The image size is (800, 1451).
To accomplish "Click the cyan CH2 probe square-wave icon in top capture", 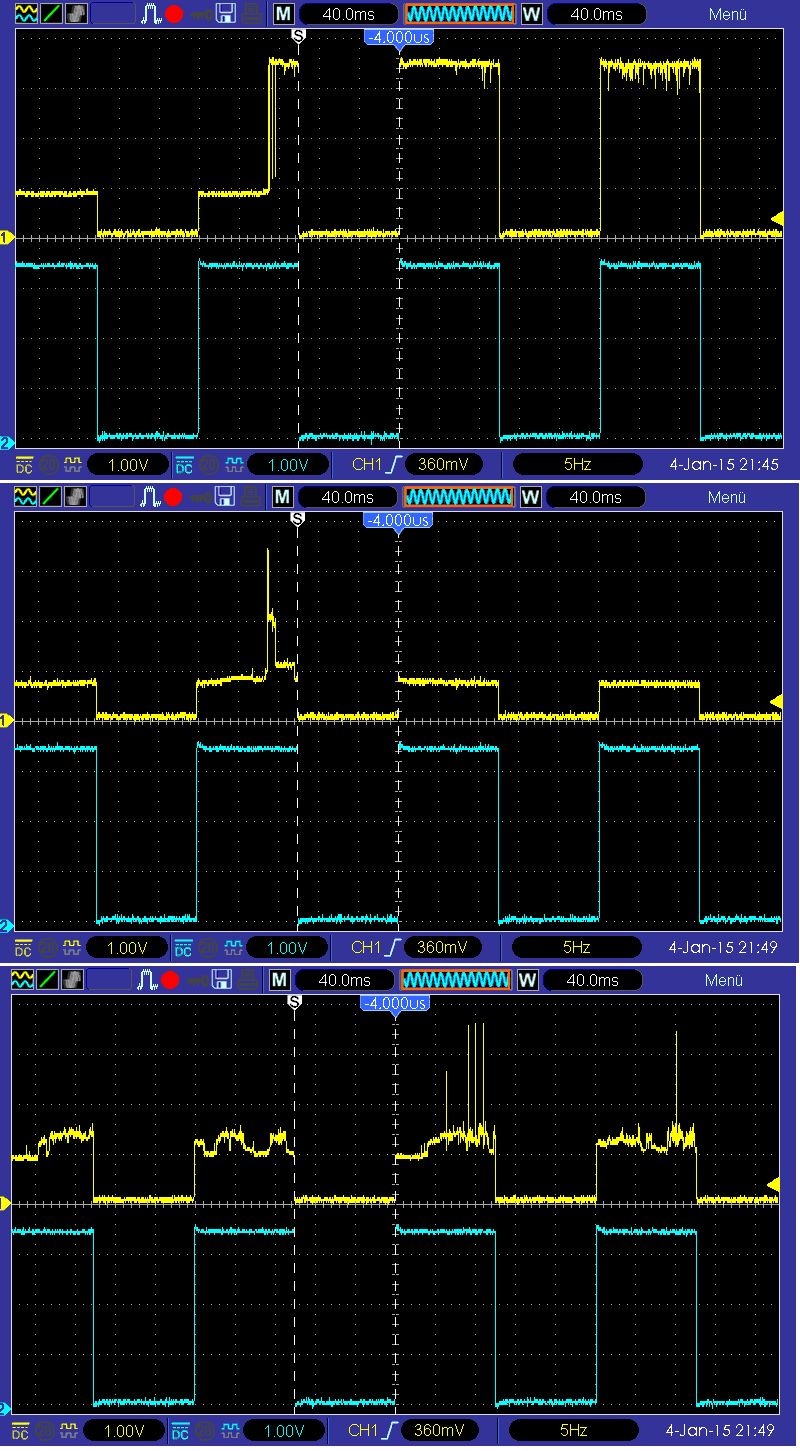I will pos(232,465).
